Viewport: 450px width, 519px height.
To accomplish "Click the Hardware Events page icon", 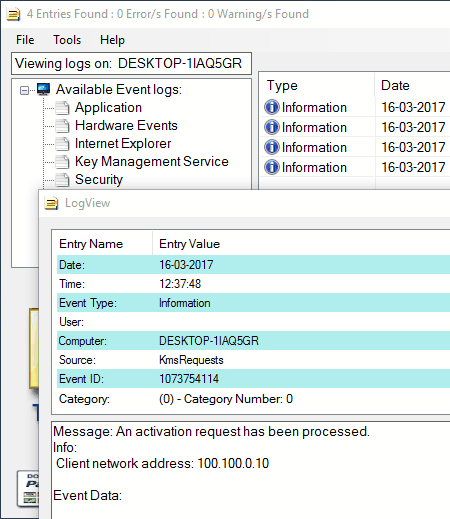I will 62,126.
